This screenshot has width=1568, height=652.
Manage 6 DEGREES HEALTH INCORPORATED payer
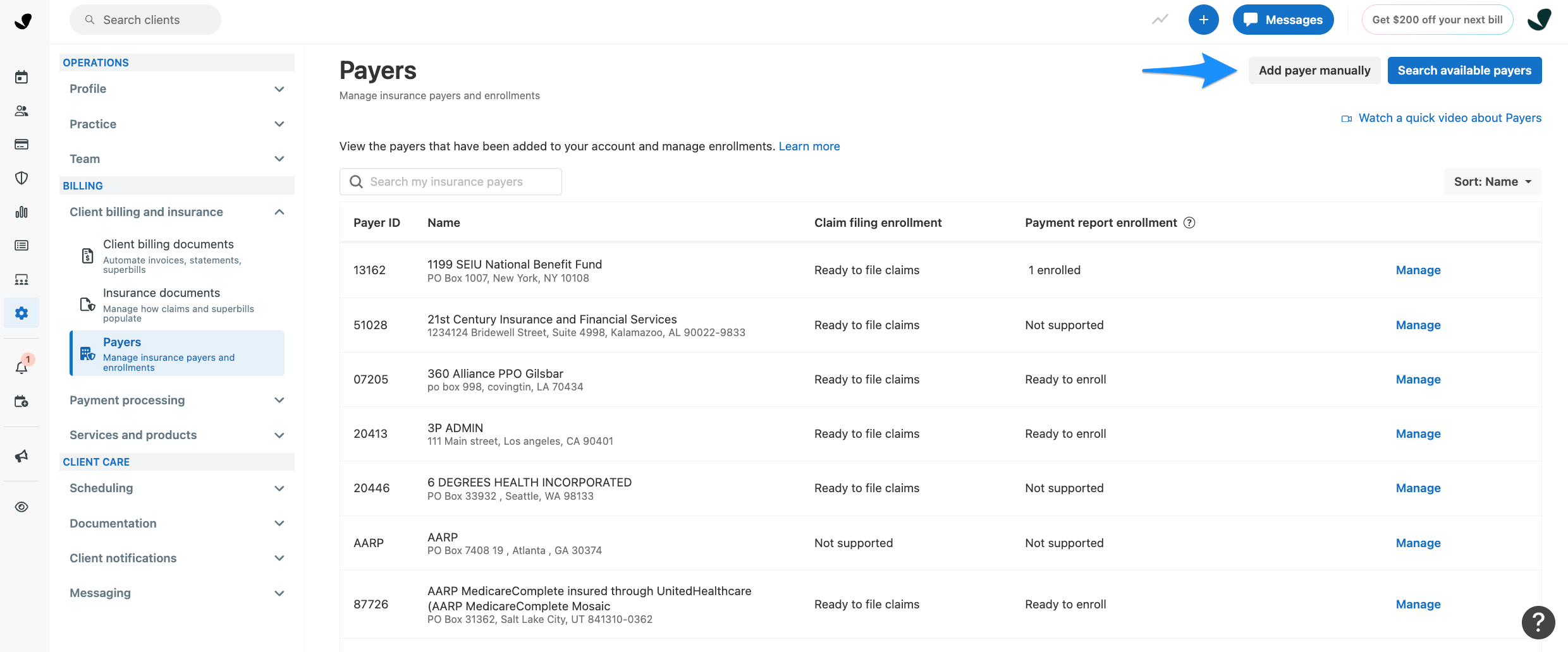(x=1418, y=488)
